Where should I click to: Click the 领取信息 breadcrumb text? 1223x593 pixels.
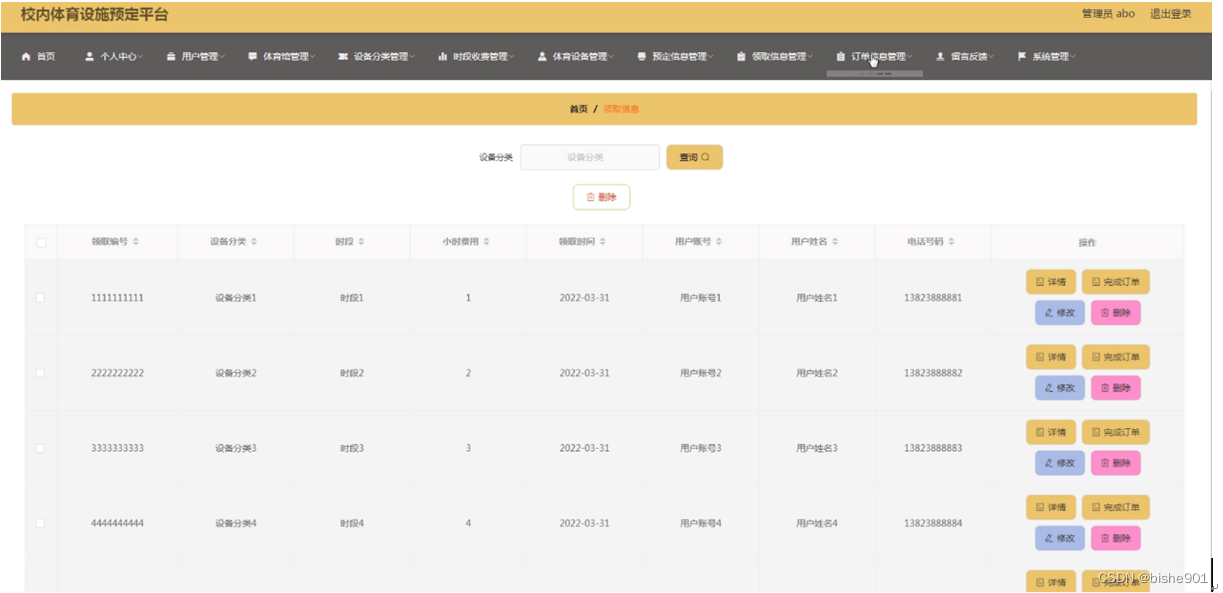click(620, 109)
